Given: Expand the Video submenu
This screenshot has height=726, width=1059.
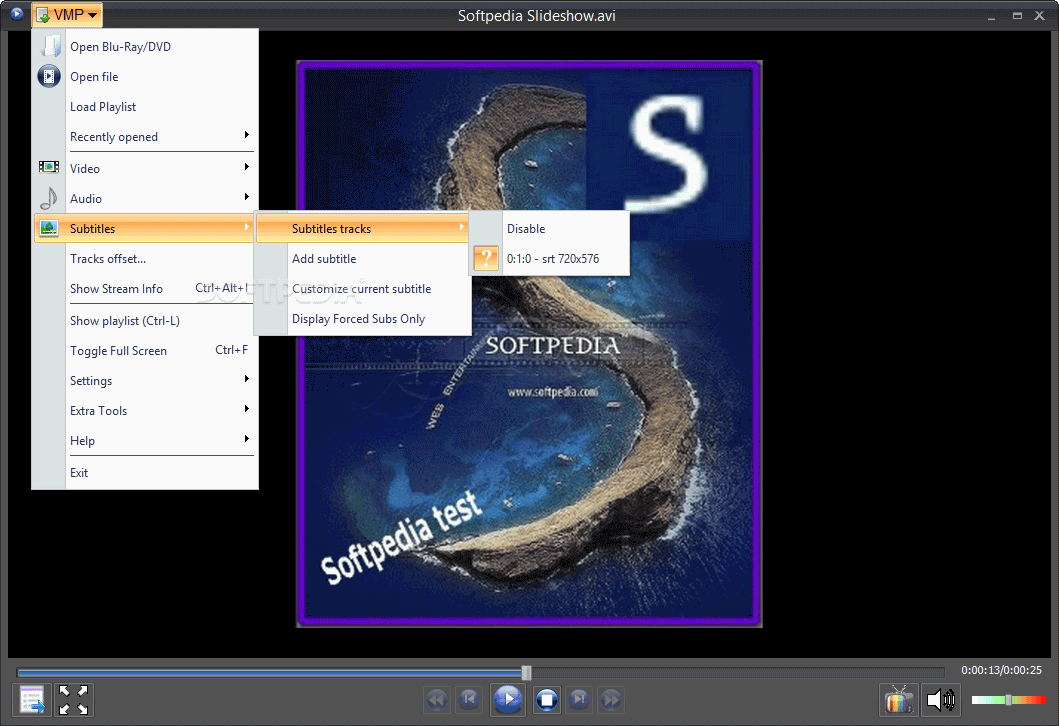Looking at the screenshot, I should 145,168.
